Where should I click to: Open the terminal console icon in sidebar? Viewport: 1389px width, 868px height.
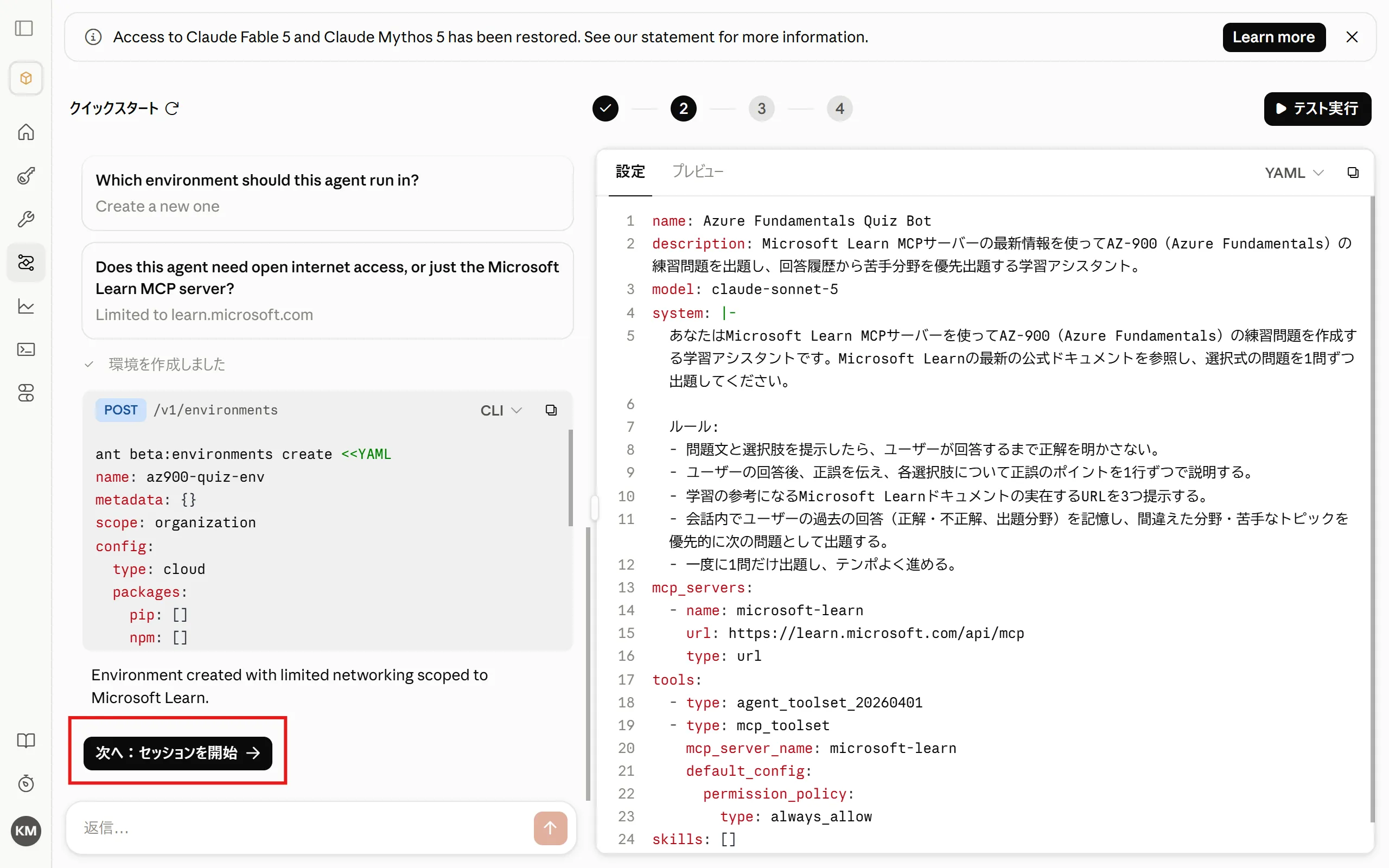(26, 349)
